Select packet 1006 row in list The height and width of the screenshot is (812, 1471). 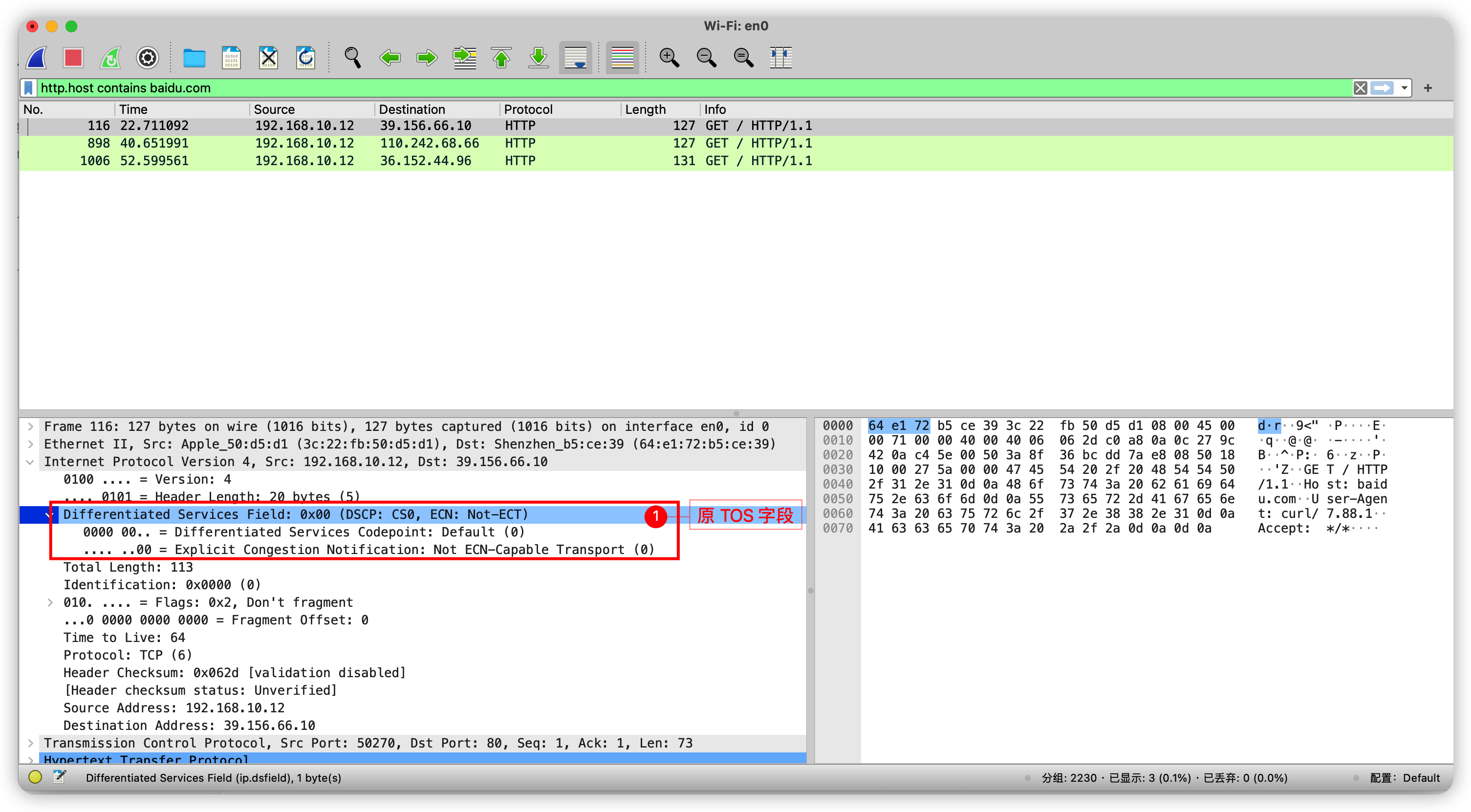point(400,161)
